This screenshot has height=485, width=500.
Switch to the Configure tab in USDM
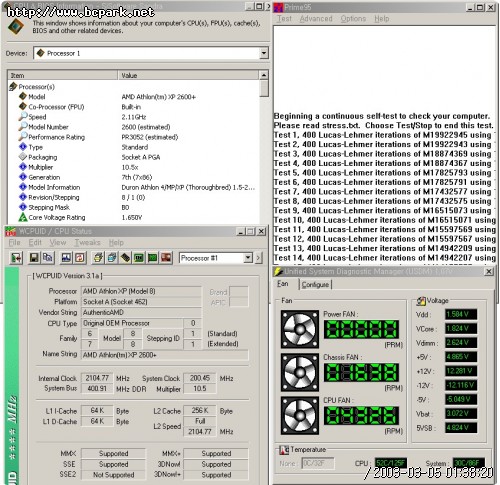[315, 285]
